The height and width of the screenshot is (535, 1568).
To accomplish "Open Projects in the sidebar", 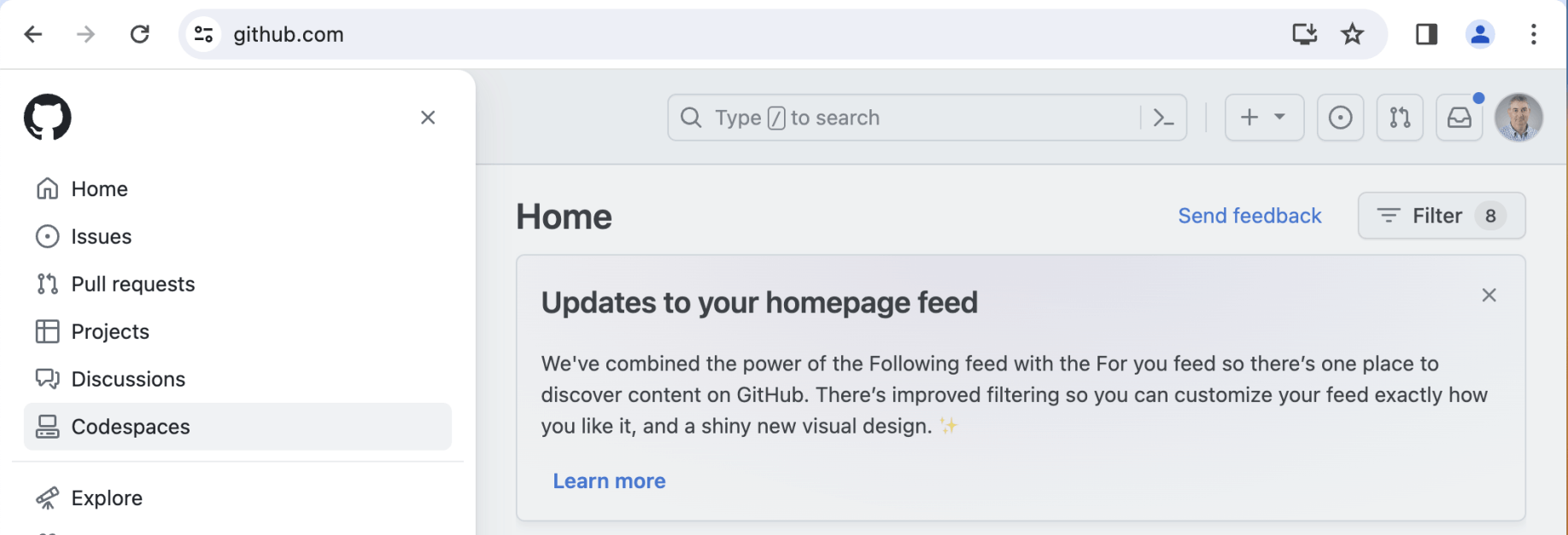I will click(x=110, y=331).
